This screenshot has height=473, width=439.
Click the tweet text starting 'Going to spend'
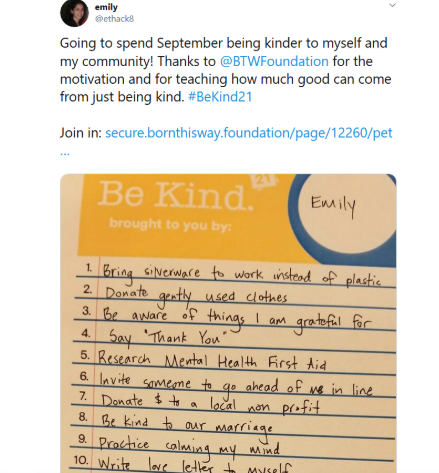point(225,70)
